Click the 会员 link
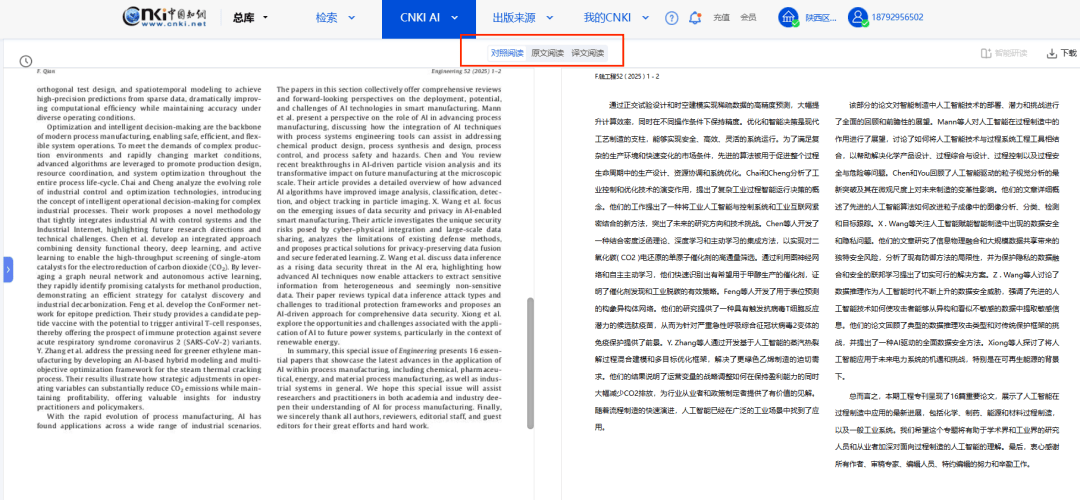 (748, 18)
